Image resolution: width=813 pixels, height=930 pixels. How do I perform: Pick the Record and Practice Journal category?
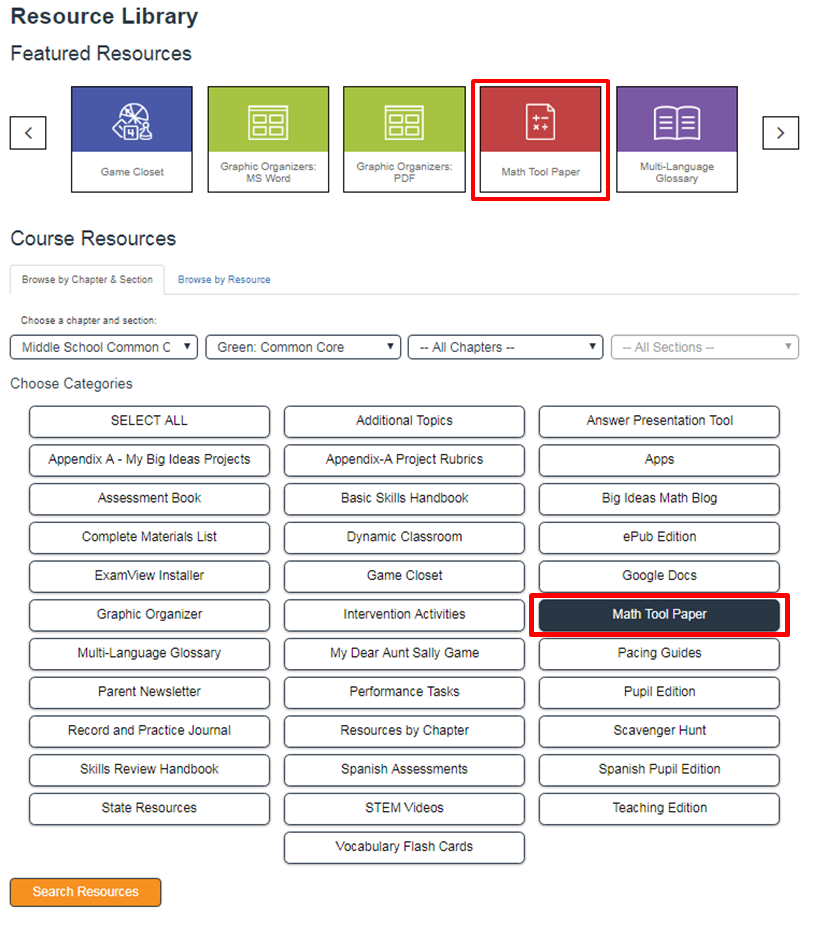point(149,731)
